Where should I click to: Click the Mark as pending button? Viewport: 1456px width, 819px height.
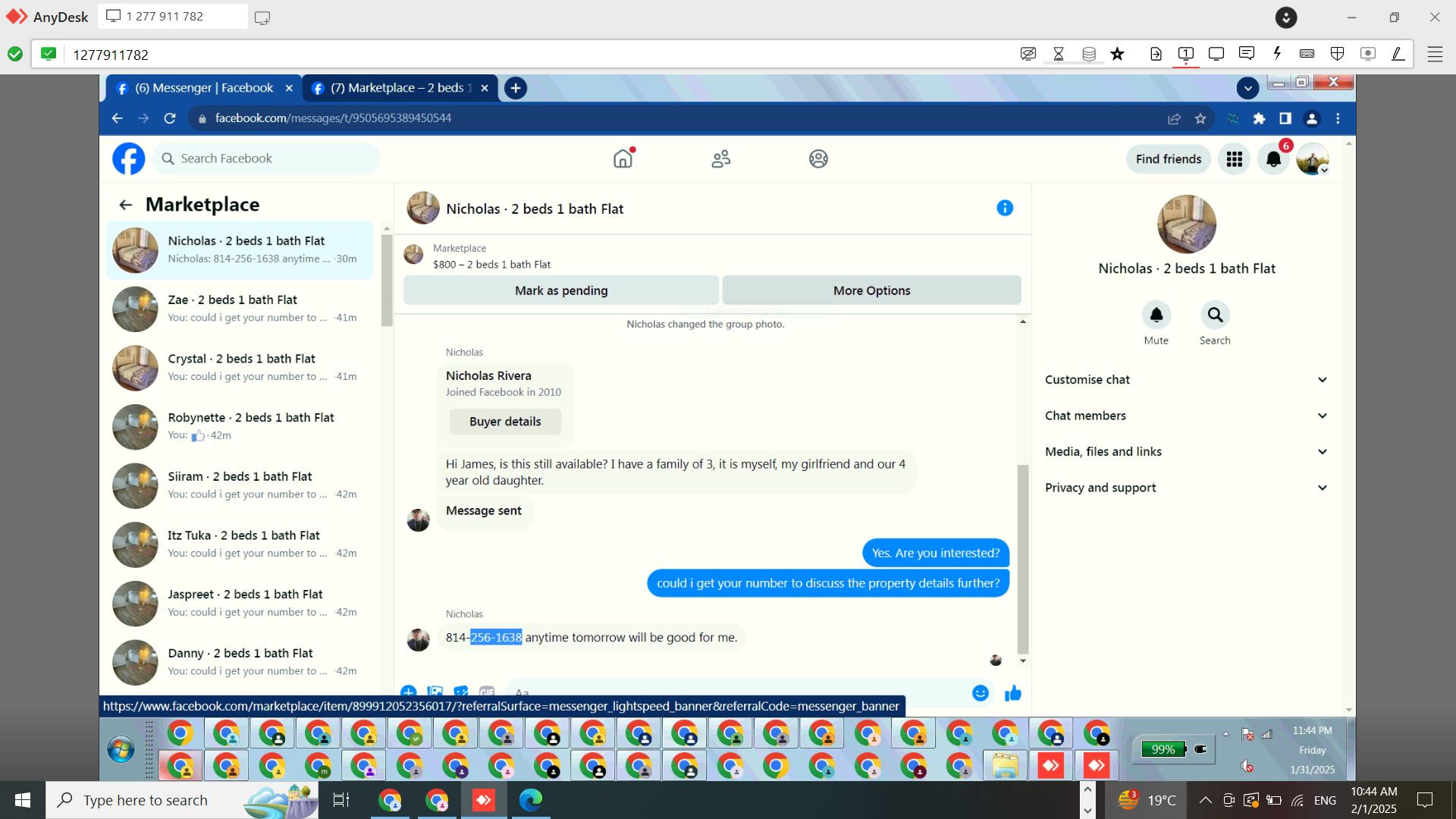click(x=560, y=290)
